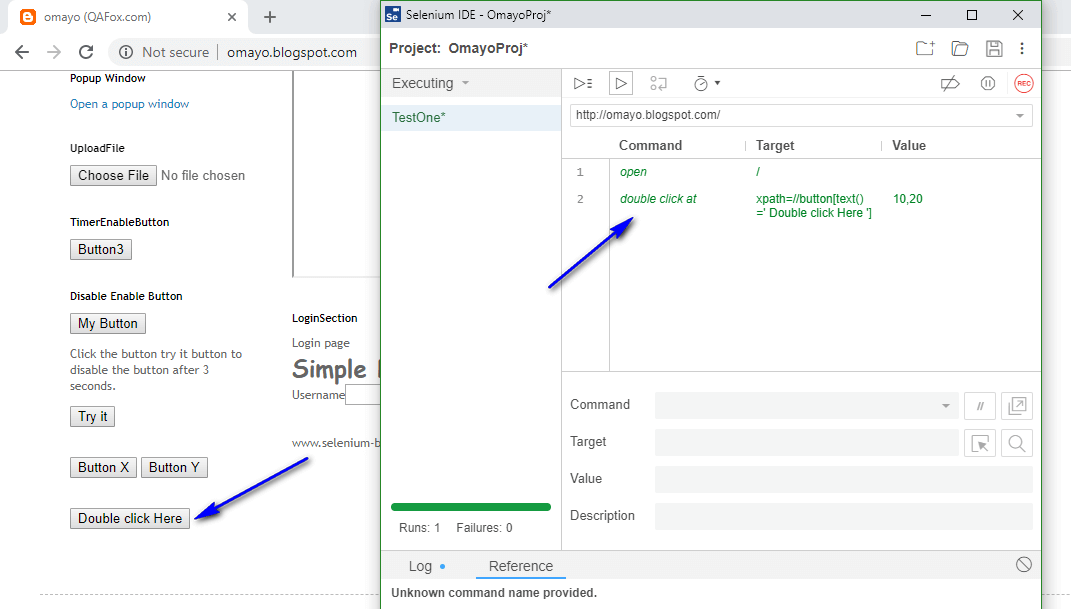Pause test execution with the pause icon
The width and height of the screenshot is (1071, 609).
click(988, 83)
